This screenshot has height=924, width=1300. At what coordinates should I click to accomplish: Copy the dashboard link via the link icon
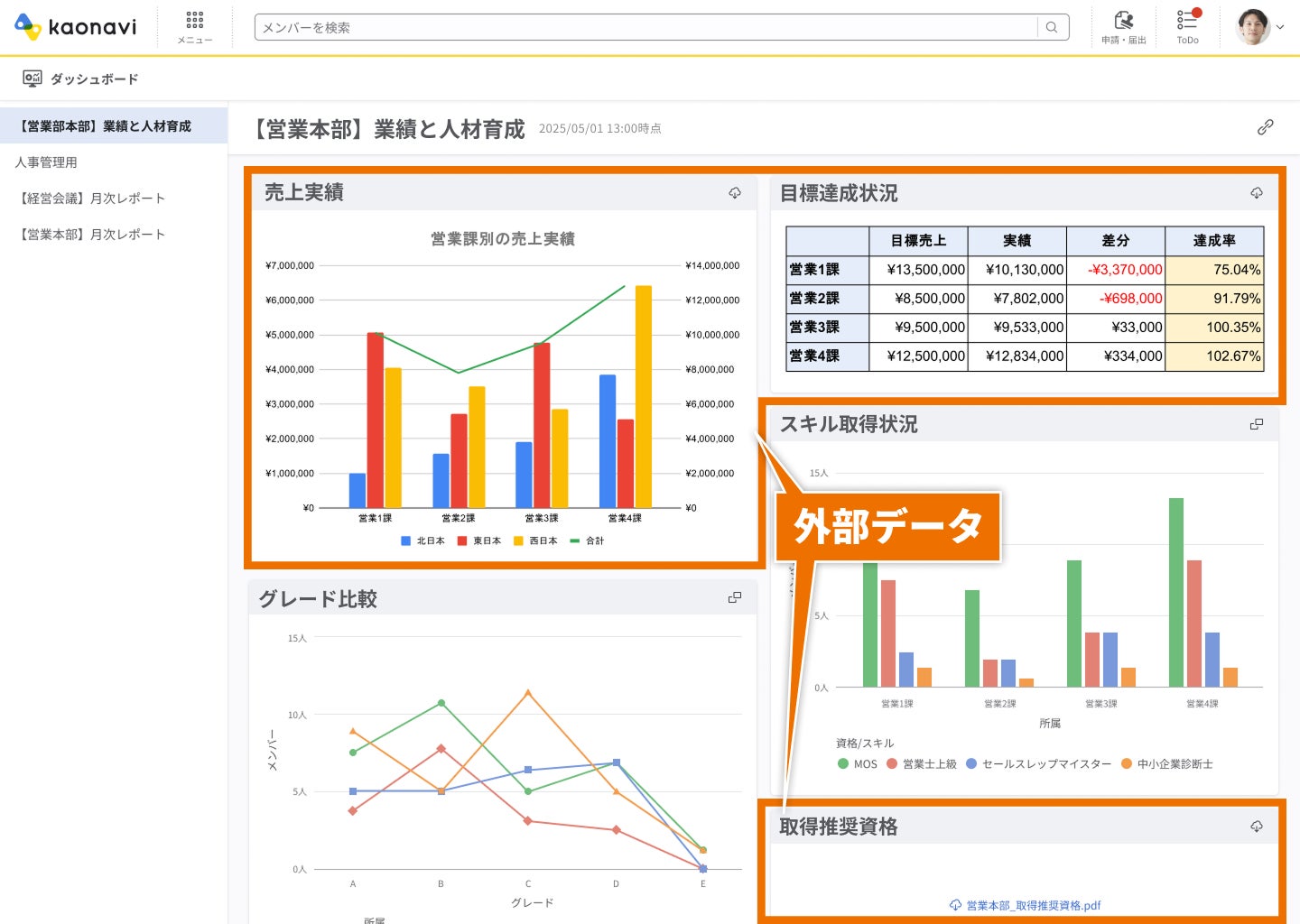(x=1266, y=127)
